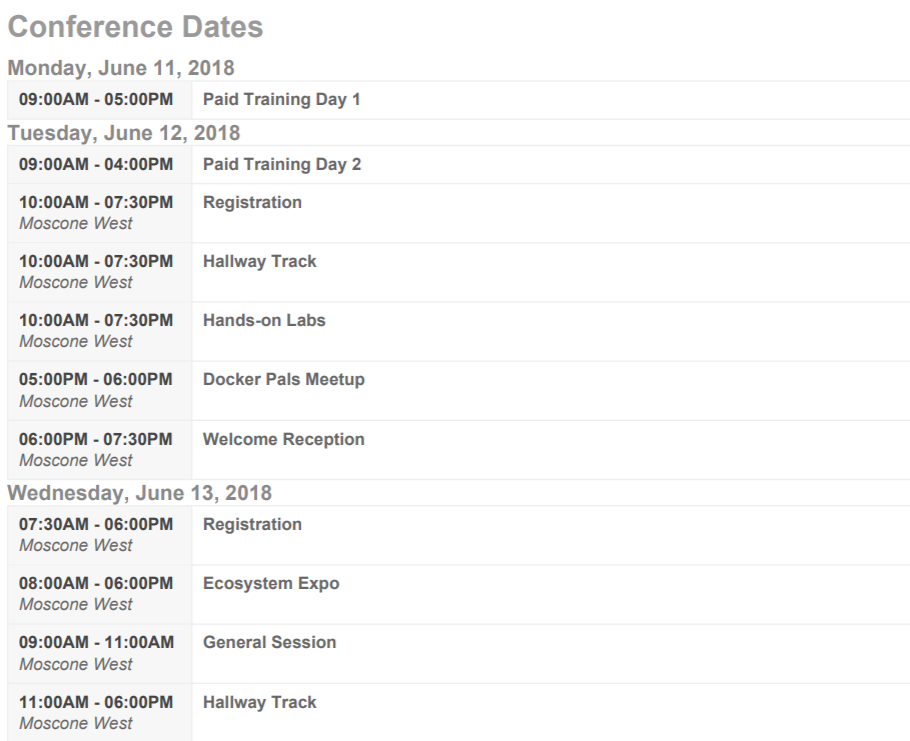Open the Docker Pals Meetup entry
Screen dimensions: 910x741
pos(283,380)
